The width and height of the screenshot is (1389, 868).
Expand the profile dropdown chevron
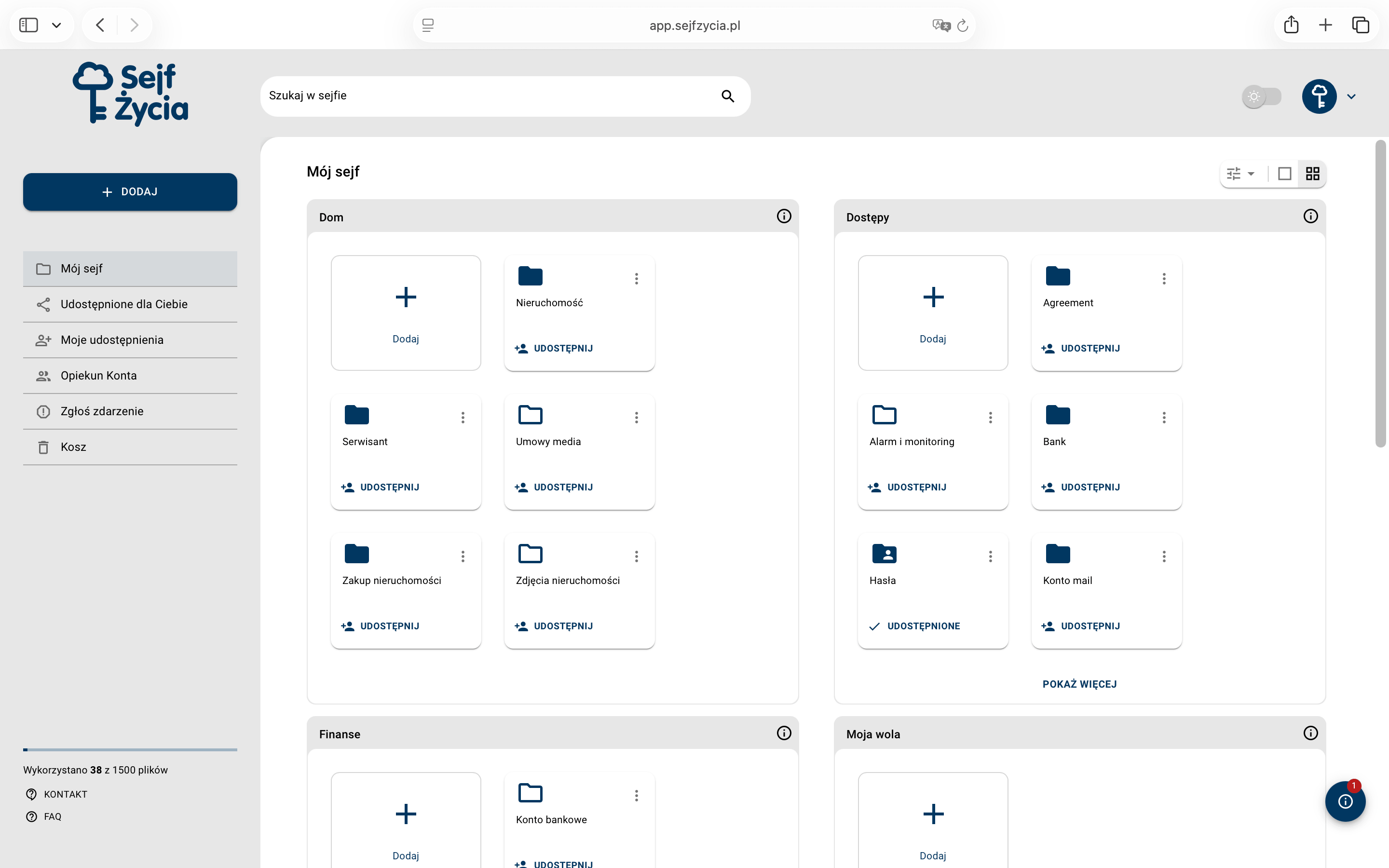coord(1351,96)
